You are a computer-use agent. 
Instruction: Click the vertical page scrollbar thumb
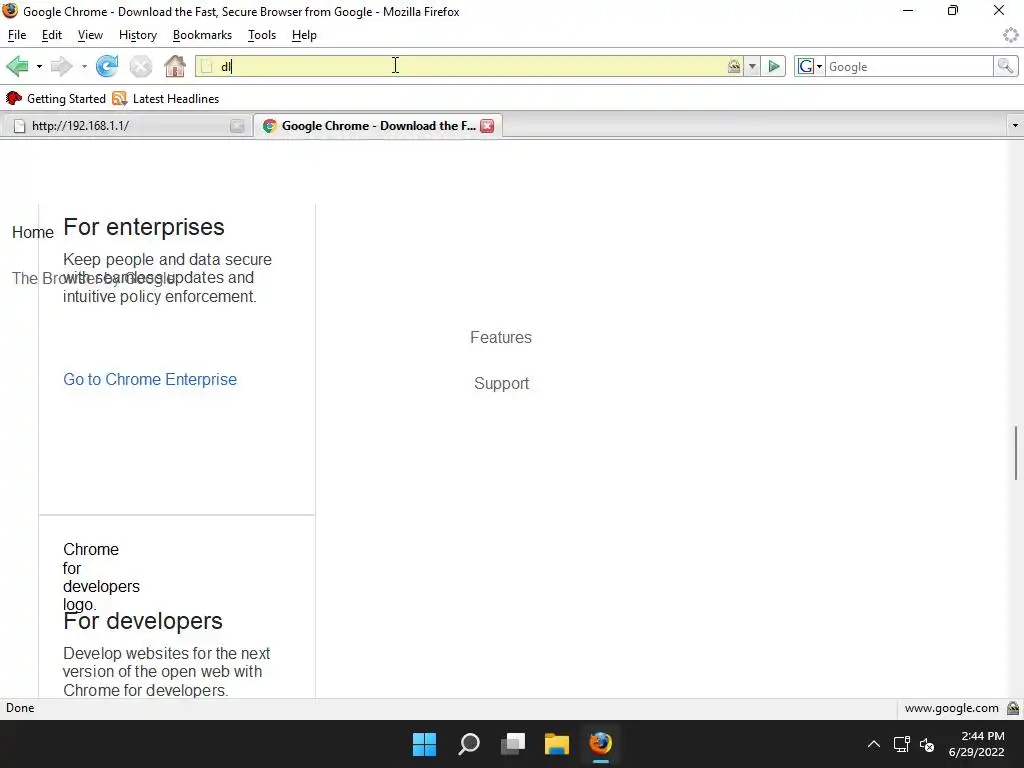tap(1016, 453)
